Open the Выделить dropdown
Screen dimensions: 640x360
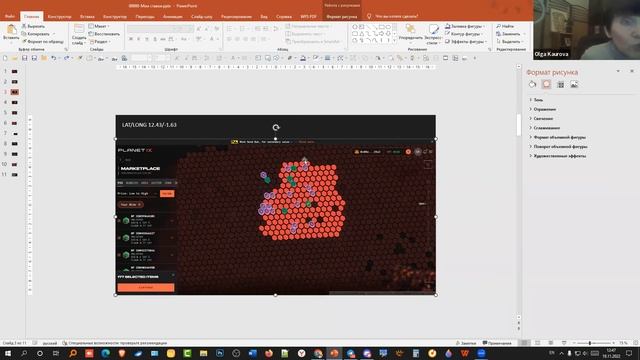click(509, 42)
